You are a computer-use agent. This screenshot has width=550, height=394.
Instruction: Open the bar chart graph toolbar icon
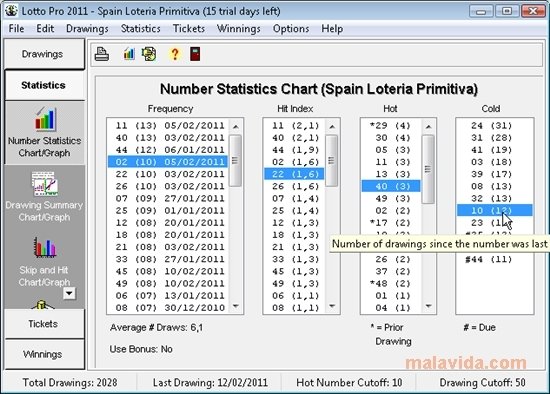tap(129, 54)
